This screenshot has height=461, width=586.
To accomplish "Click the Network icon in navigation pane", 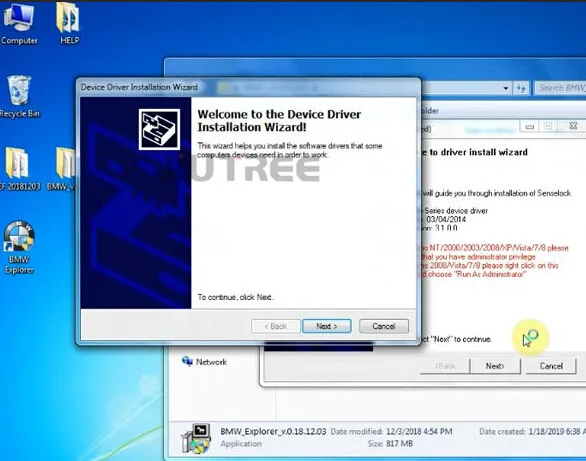I will [204, 362].
